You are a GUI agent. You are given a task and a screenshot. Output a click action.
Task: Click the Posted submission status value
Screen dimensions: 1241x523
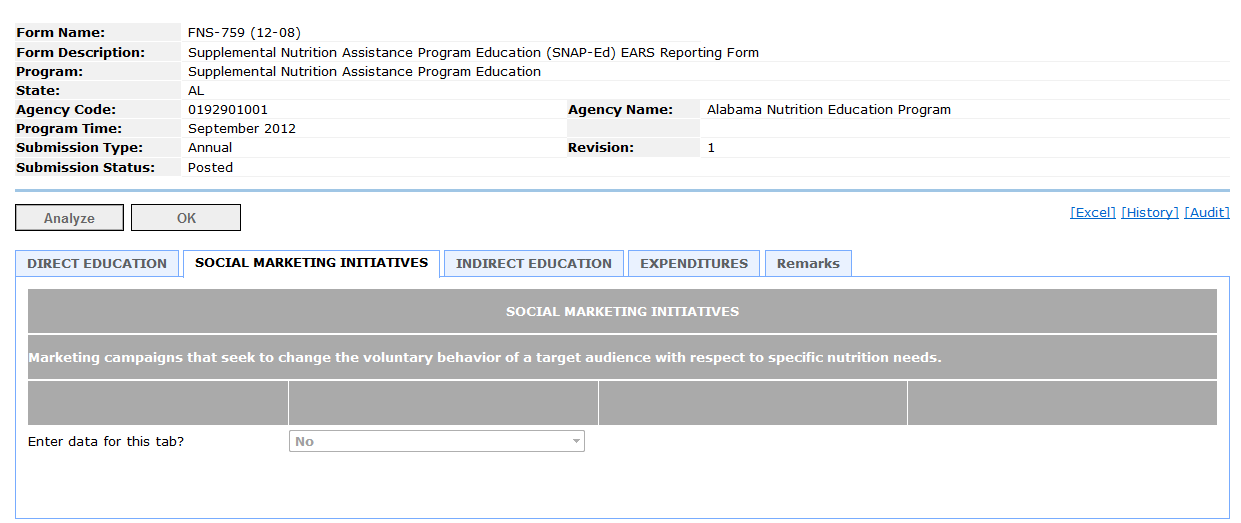pos(210,168)
